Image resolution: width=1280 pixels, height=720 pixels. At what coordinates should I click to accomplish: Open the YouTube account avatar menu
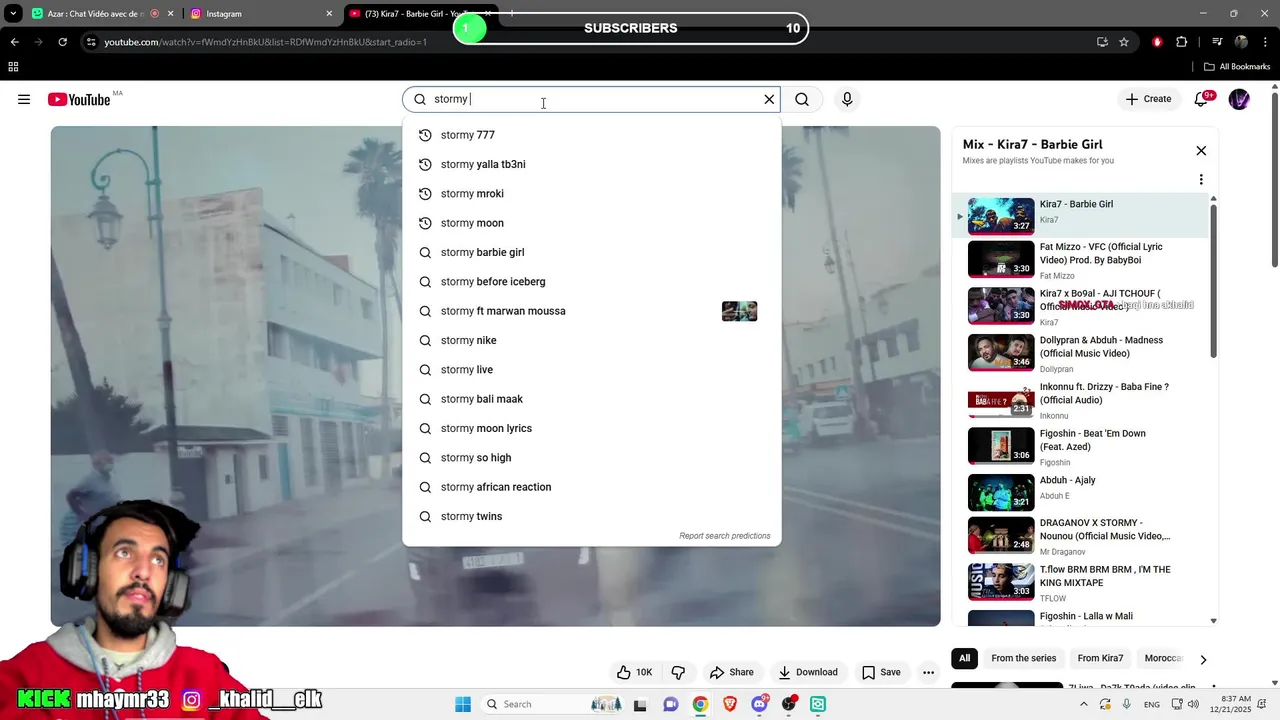[1239, 99]
